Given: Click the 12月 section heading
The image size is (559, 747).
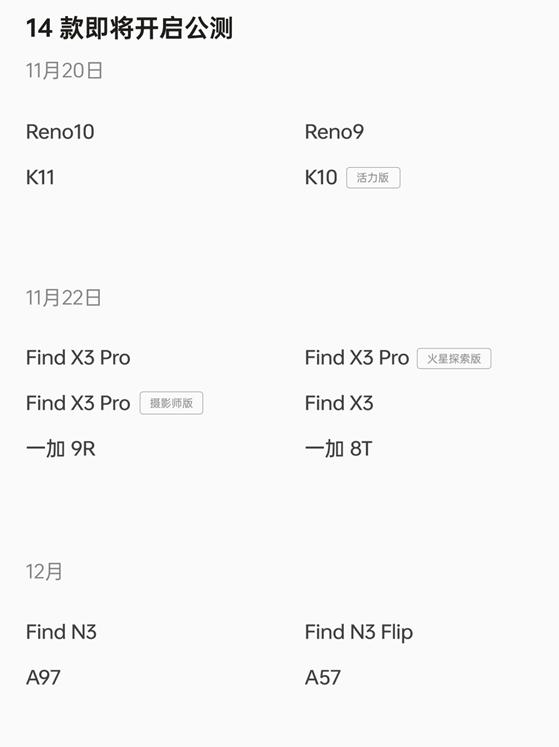Looking at the screenshot, I should coord(44,571).
